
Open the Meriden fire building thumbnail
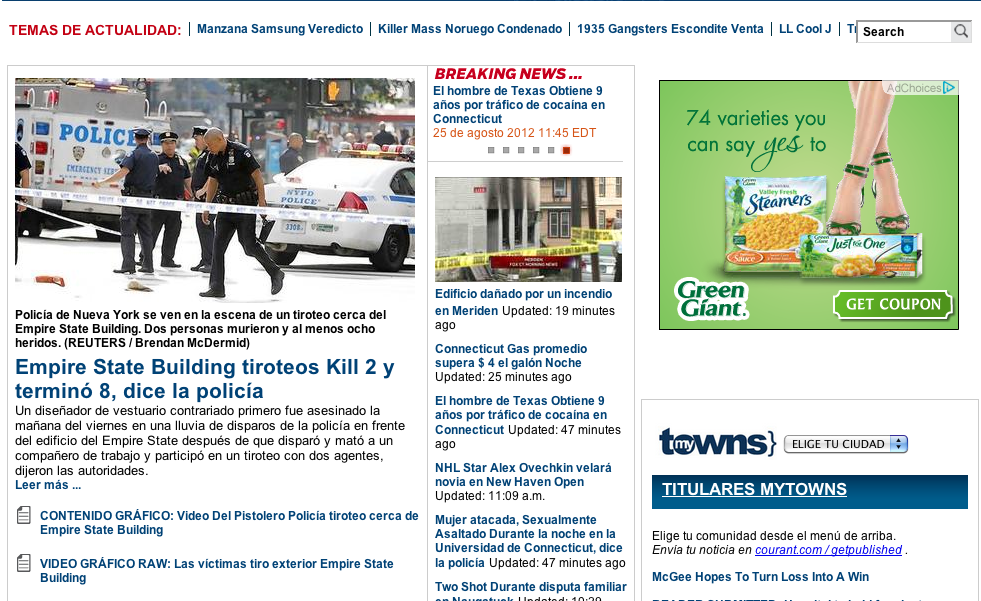click(528, 229)
